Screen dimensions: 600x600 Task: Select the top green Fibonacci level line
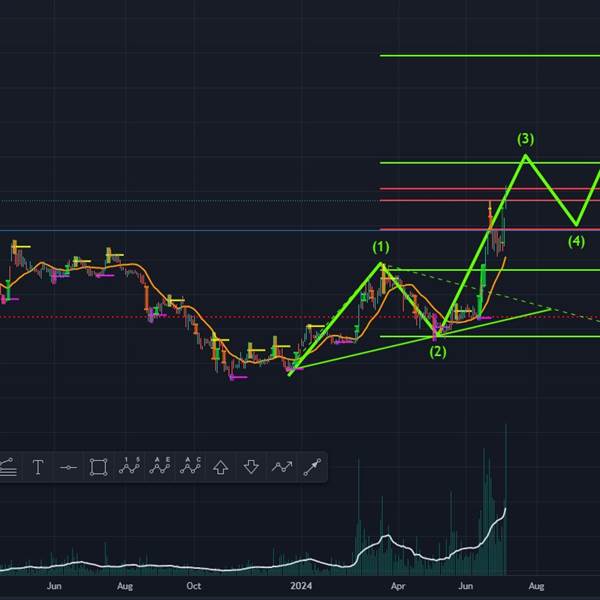pyautogui.click(x=490, y=56)
